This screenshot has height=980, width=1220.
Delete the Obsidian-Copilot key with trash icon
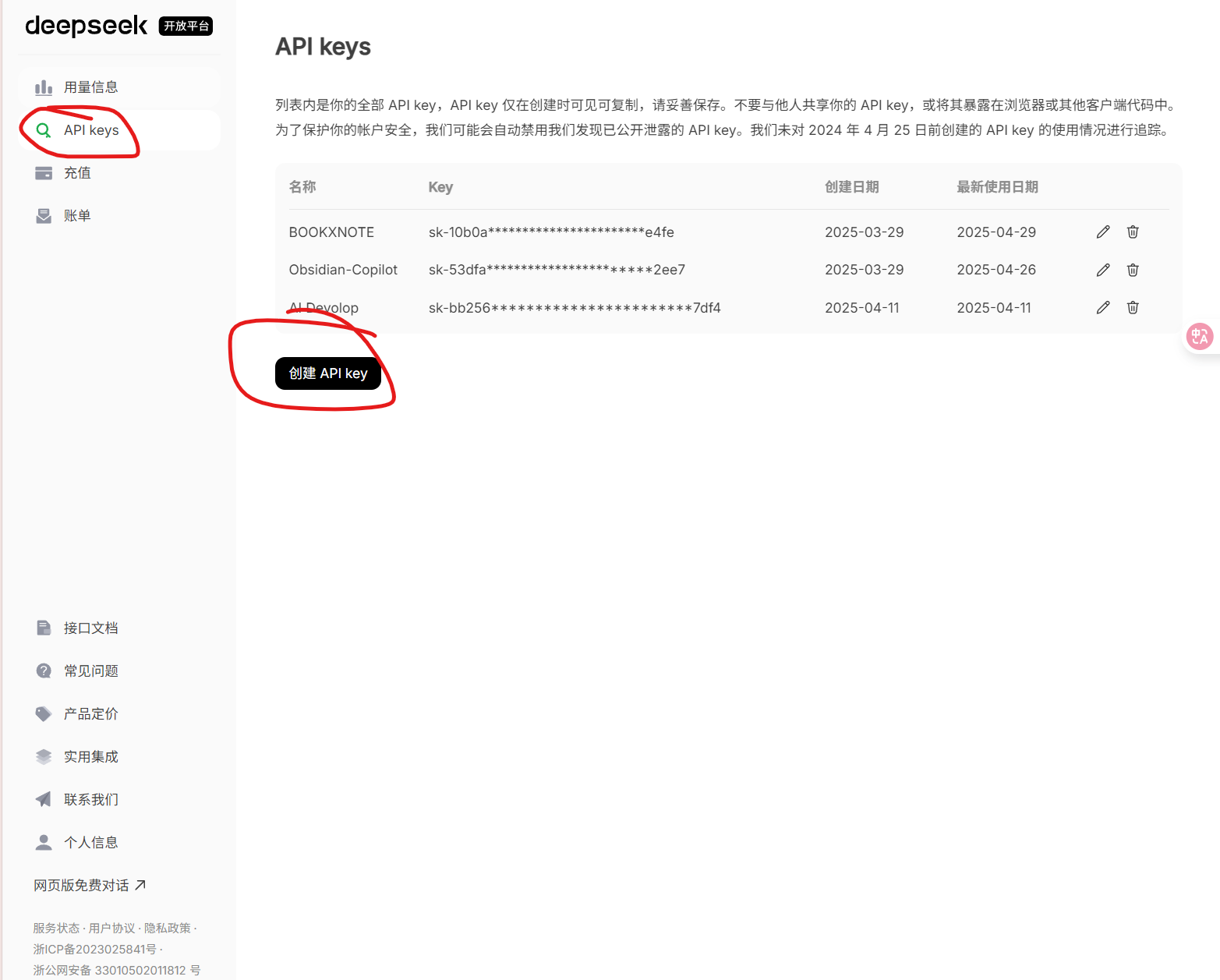(x=1133, y=270)
